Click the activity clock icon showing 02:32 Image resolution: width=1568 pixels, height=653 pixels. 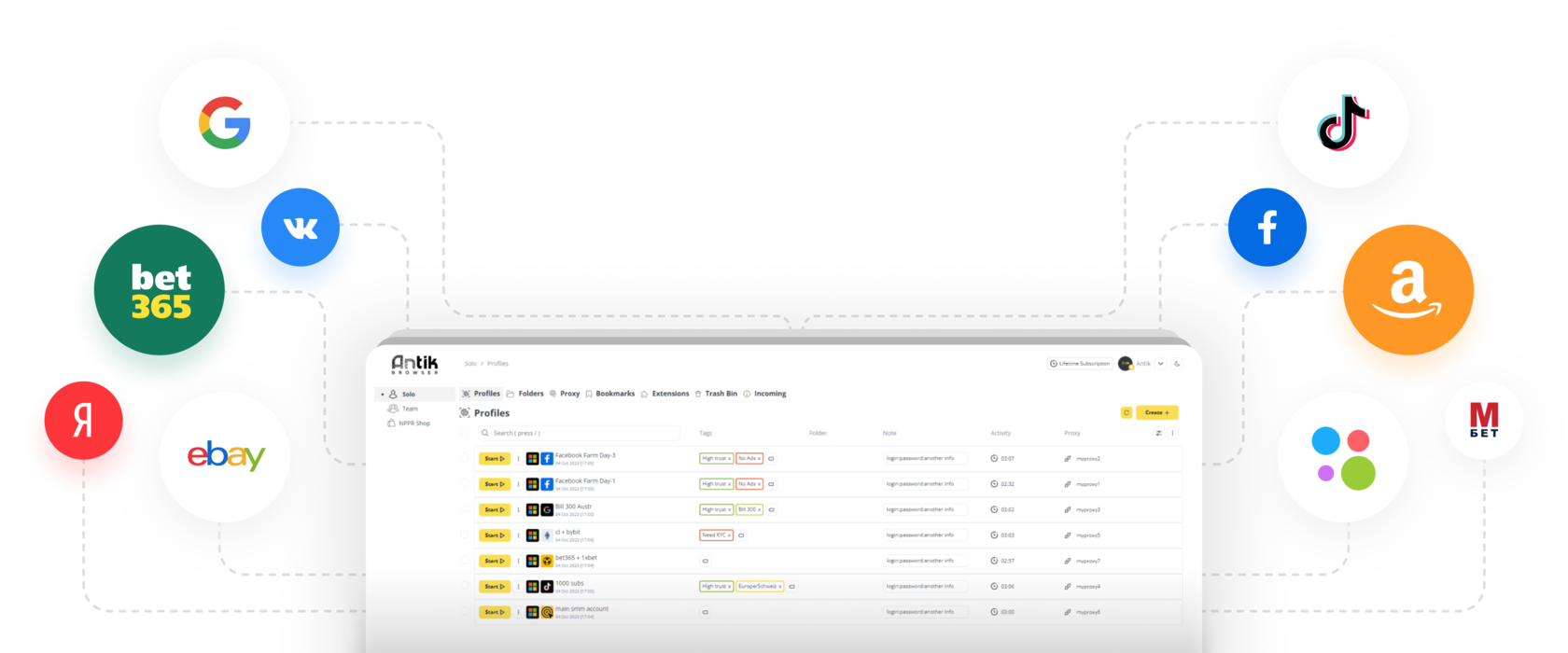click(994, 484)
